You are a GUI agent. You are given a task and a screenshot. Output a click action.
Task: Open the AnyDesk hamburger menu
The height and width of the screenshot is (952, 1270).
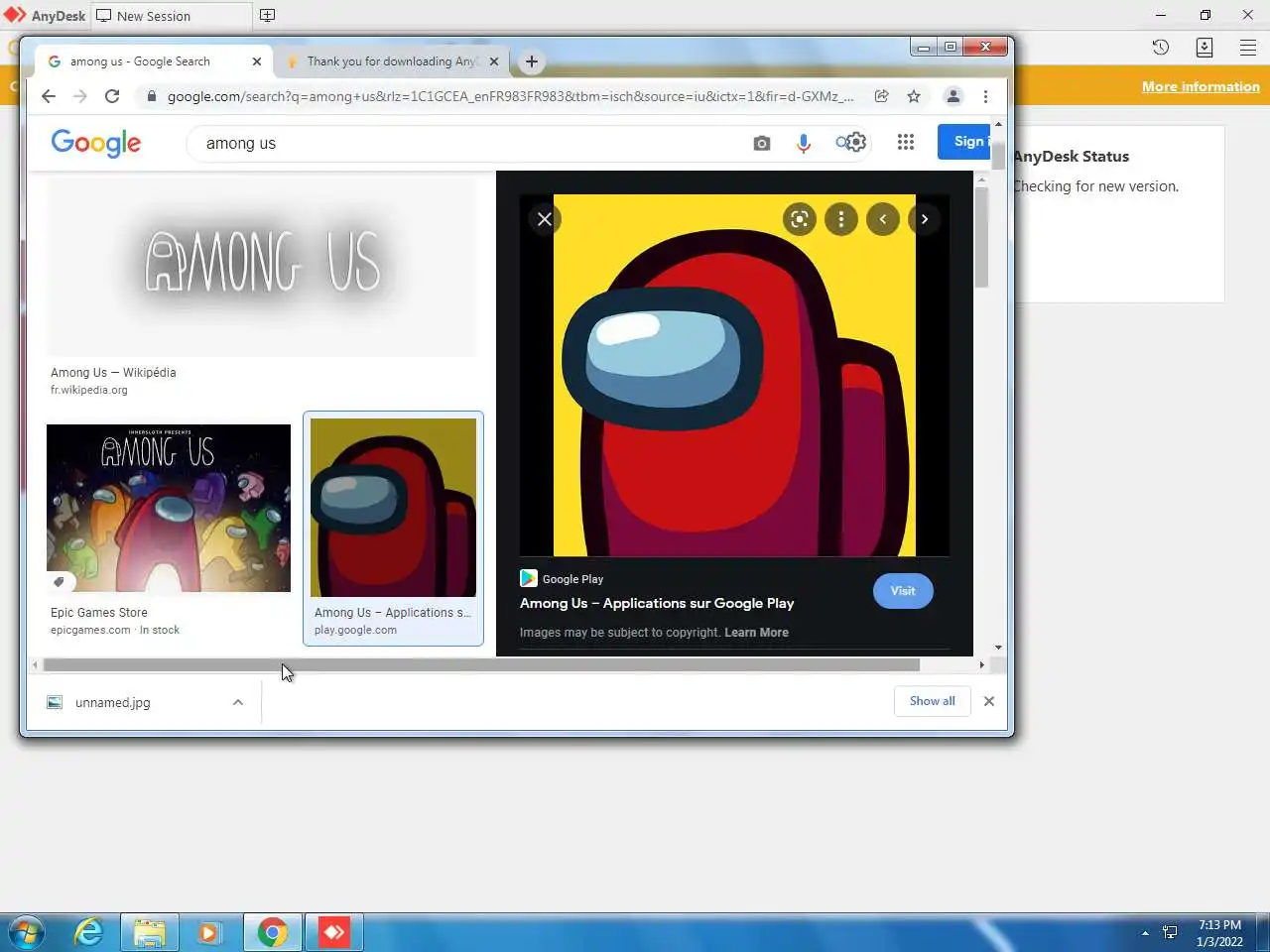click(1248, 47)
